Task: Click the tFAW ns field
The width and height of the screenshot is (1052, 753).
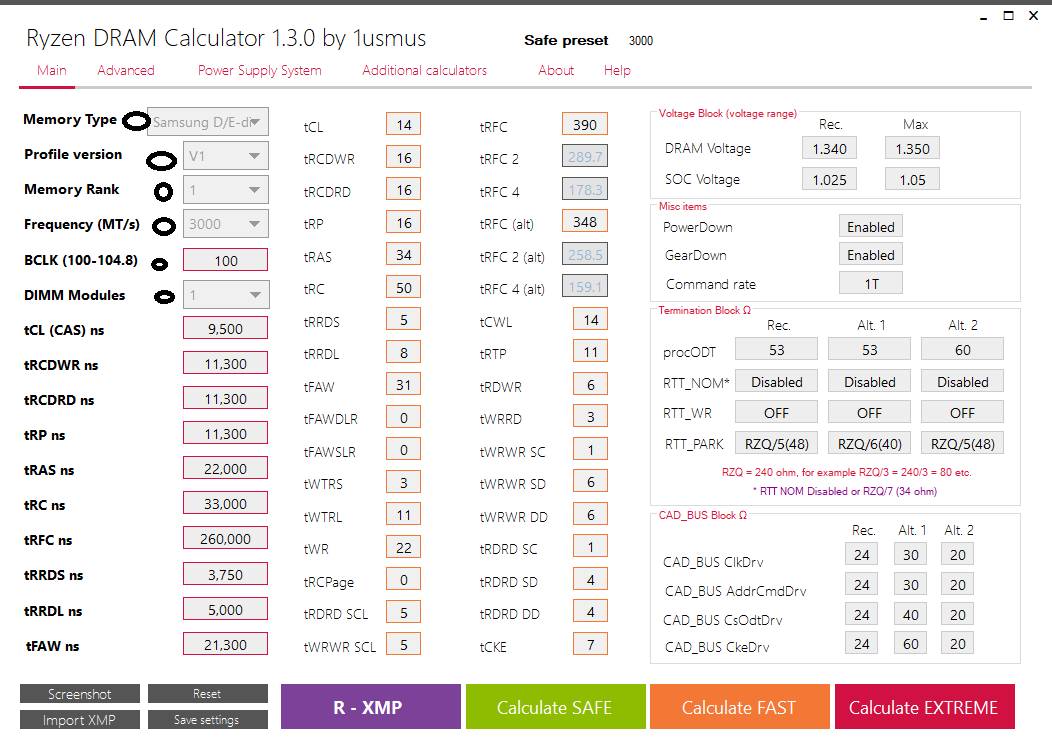Action: point(225,644)
